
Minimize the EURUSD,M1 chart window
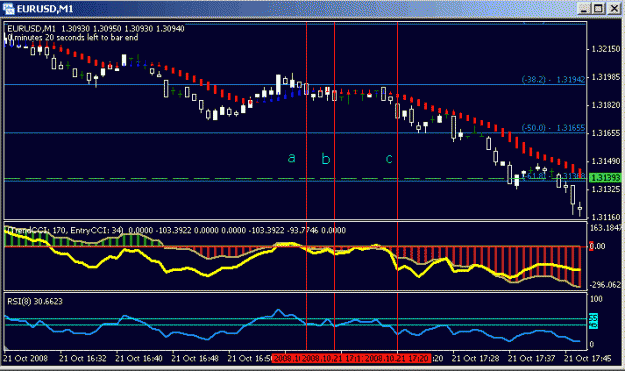tap(583, 9)
